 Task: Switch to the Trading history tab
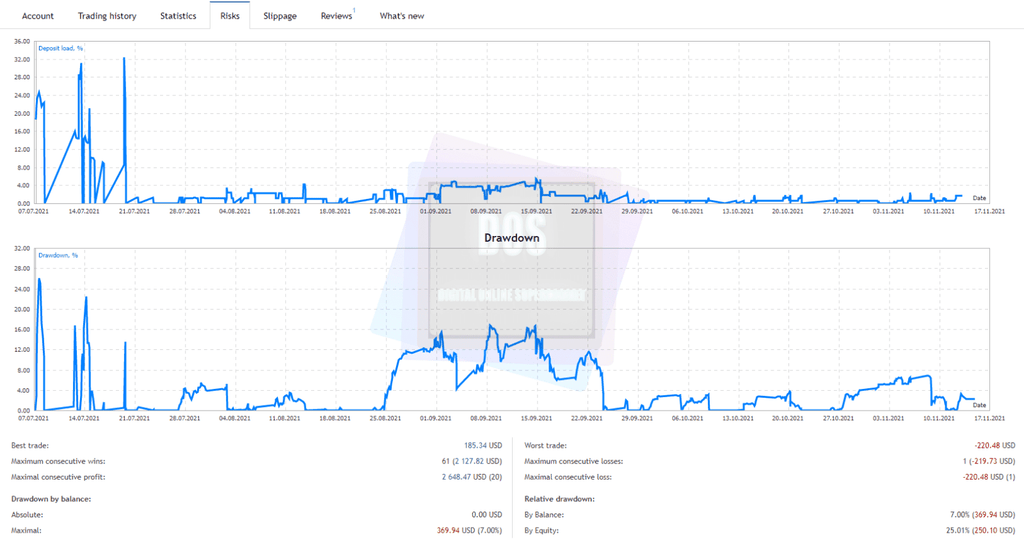[x=107, y=16]
